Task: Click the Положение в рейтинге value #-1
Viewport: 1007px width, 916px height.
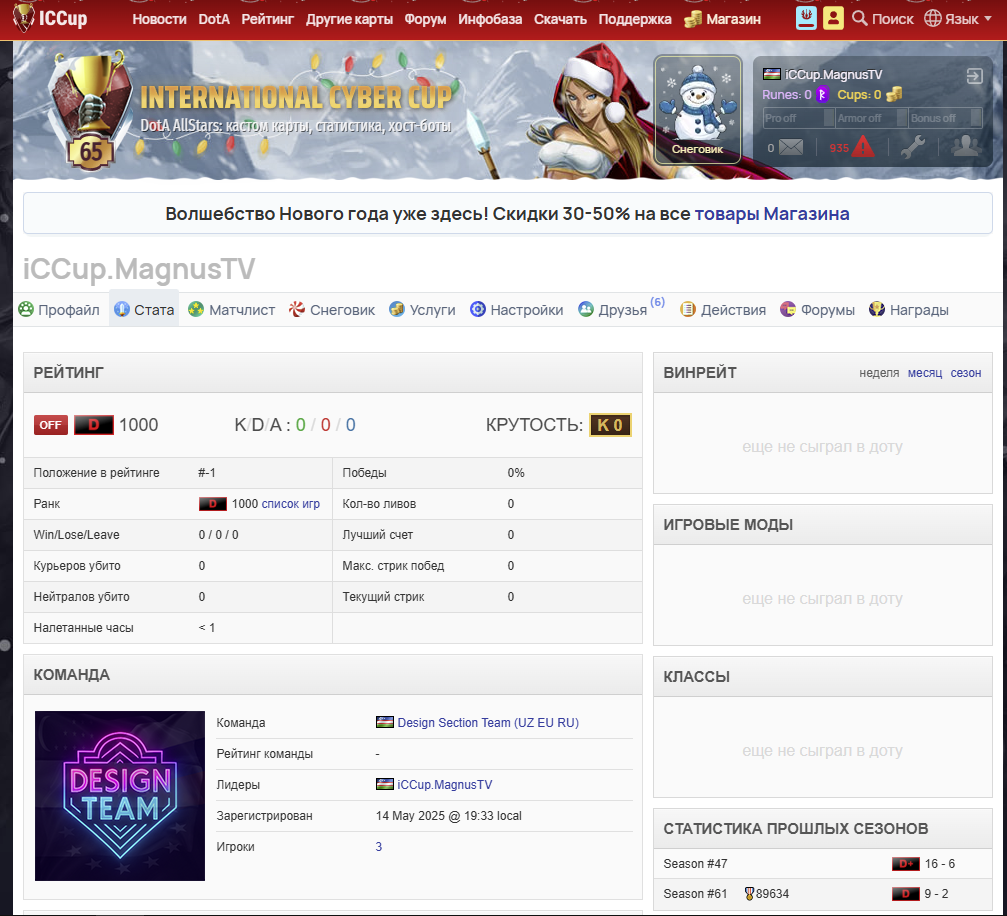Action: pos(207,473)
